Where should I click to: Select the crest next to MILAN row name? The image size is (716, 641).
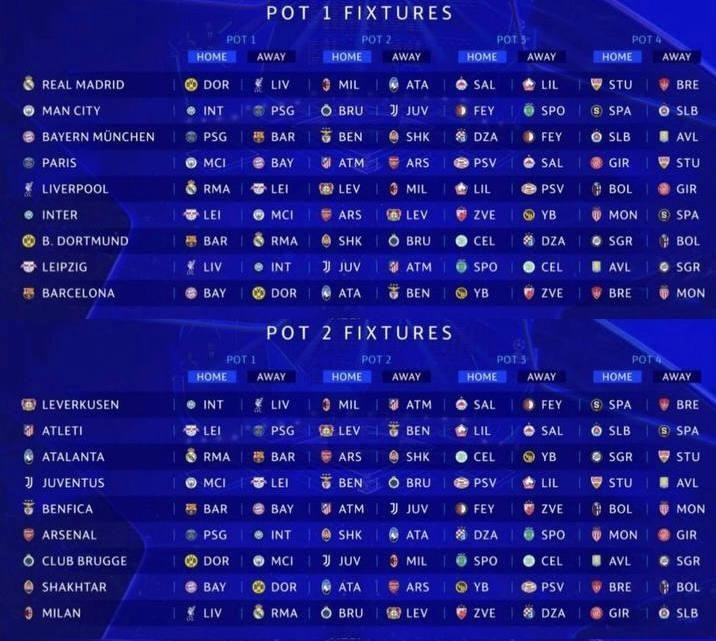[28, 613]
